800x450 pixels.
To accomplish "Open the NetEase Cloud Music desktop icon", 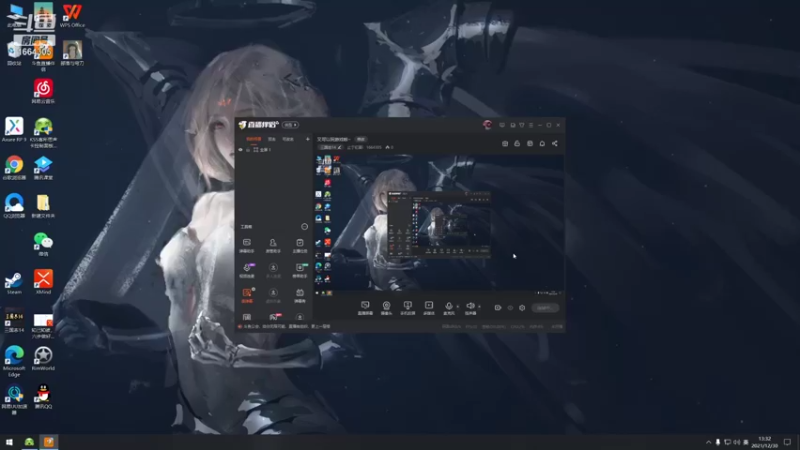I will point(43,91).
